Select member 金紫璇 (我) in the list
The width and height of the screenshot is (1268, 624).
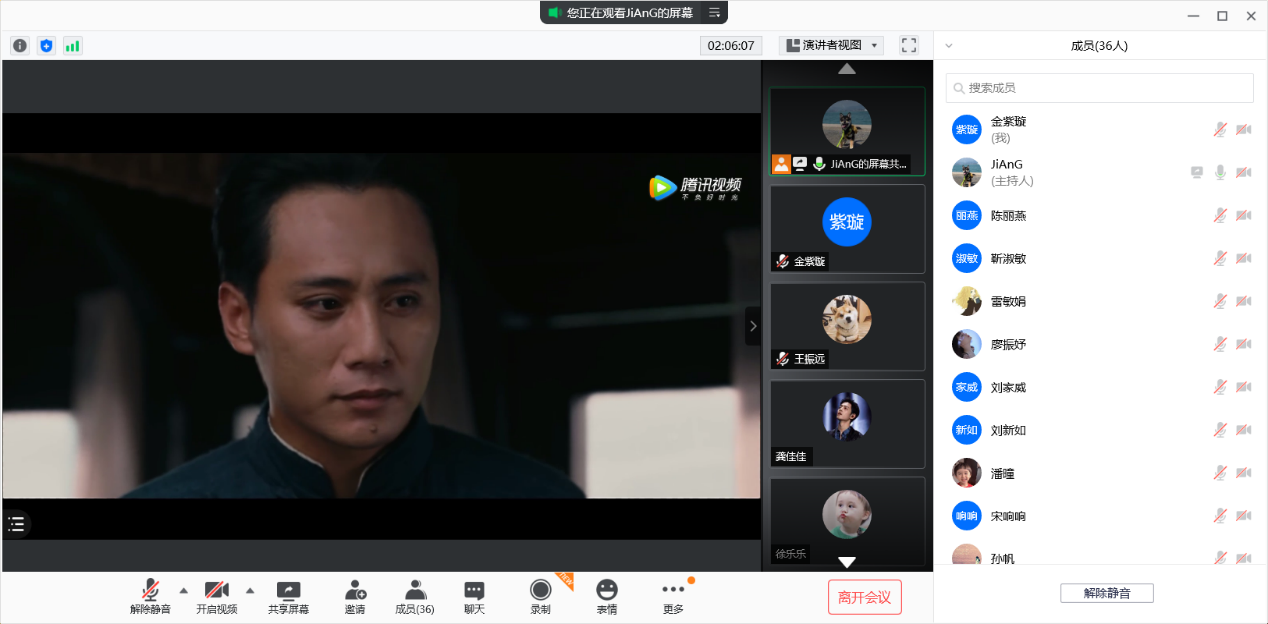click(x=1100, y=129)
